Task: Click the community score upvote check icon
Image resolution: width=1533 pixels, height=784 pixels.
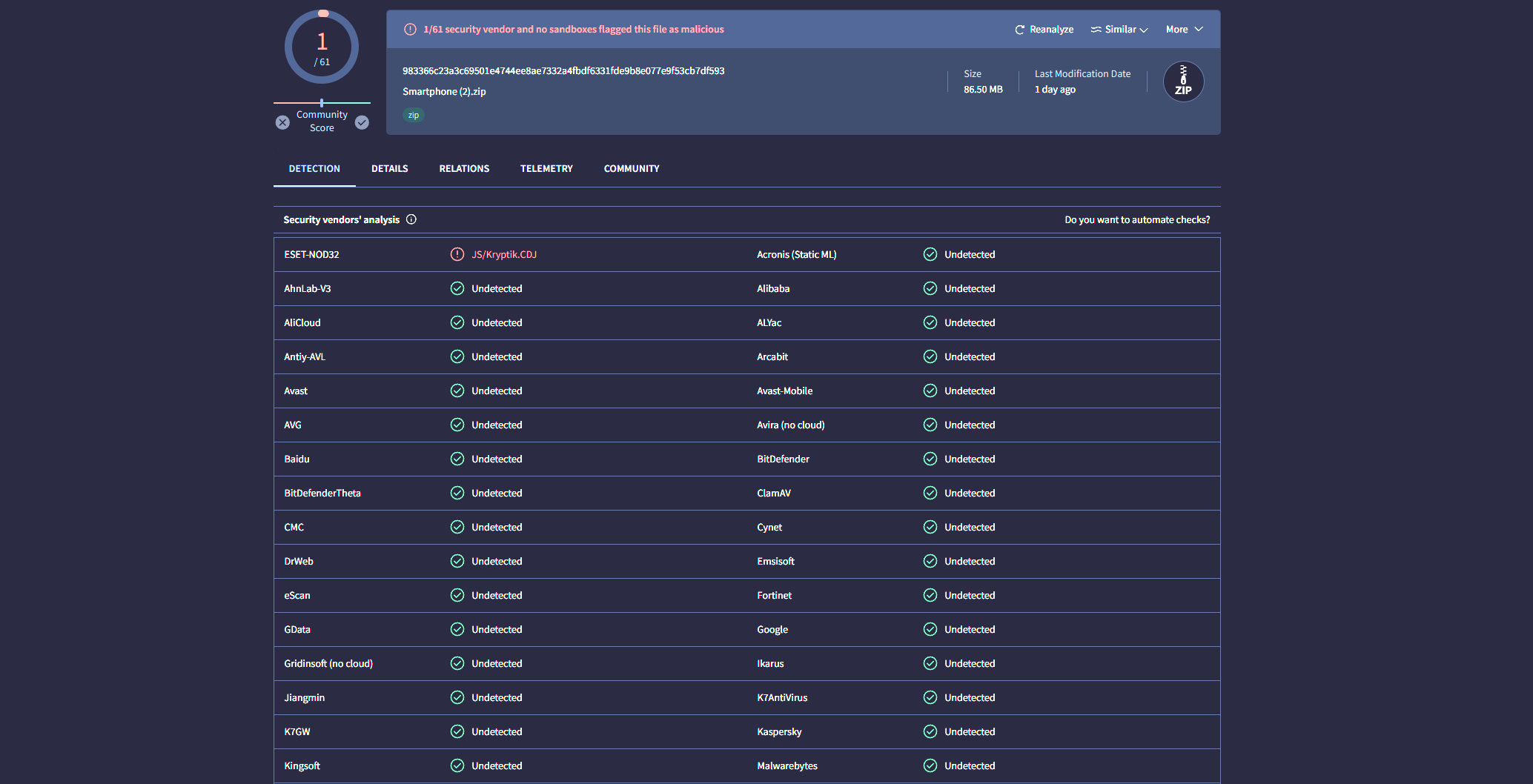Action: pos(362,122)
